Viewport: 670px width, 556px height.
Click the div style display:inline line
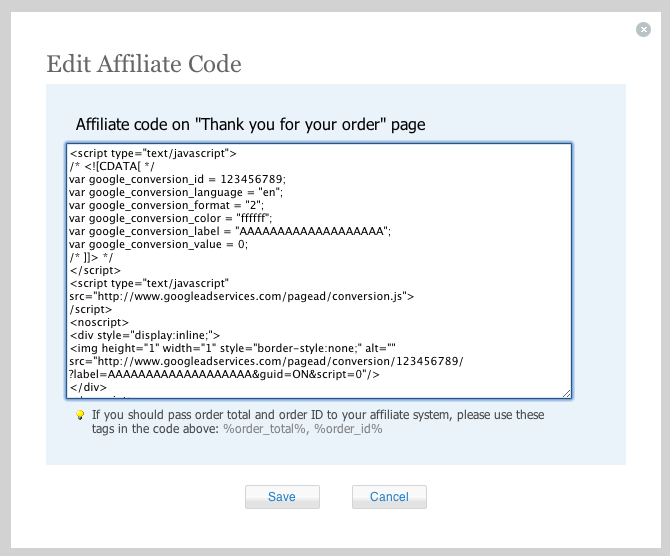point(145,335)
